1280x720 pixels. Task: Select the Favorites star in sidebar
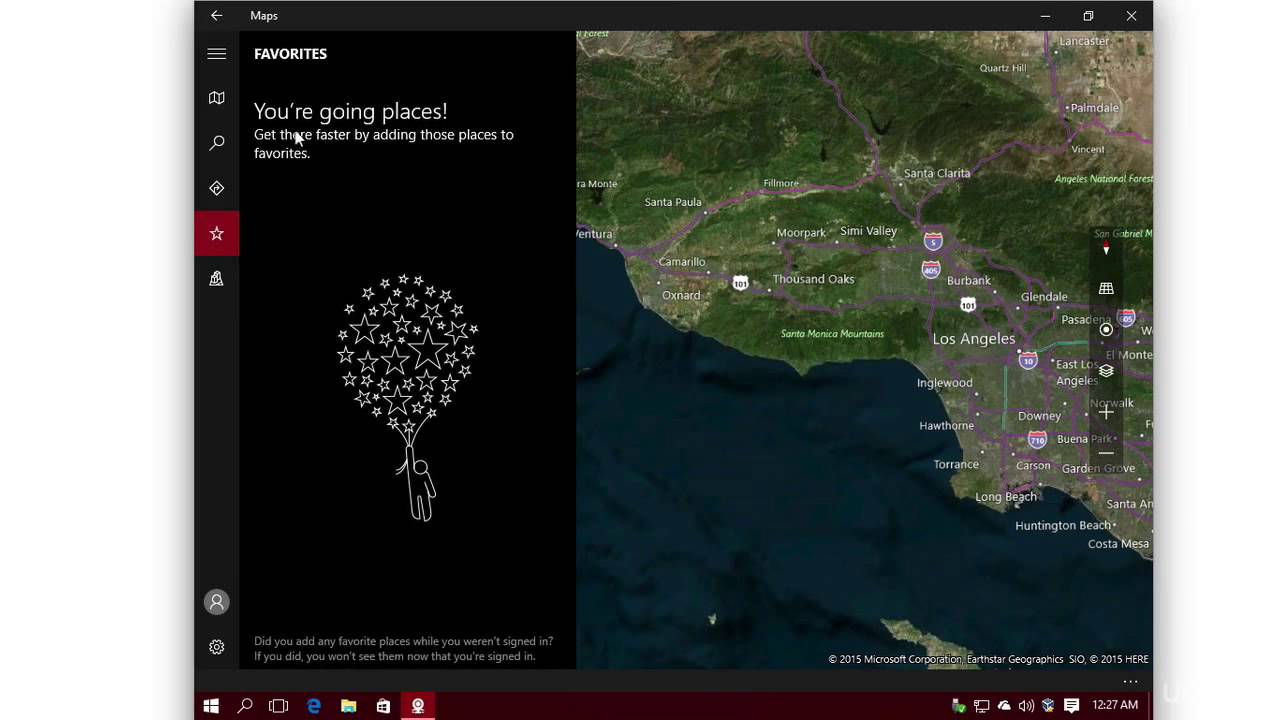click(x=216, y=233)
